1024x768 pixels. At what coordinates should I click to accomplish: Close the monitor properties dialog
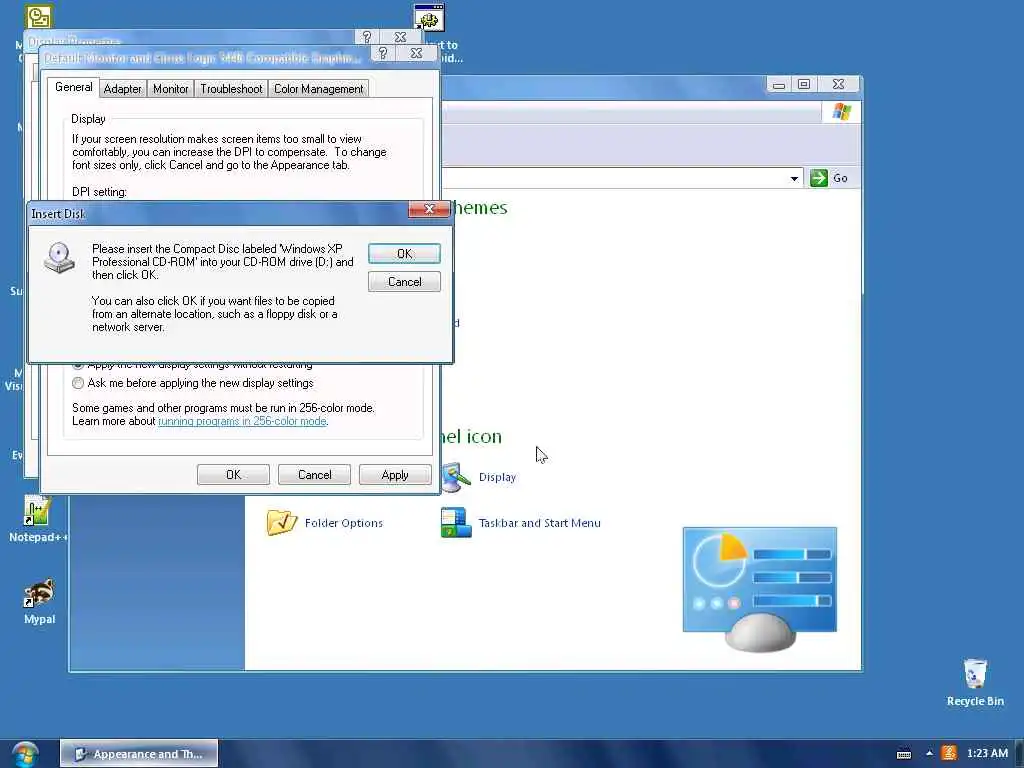(416, 54)
